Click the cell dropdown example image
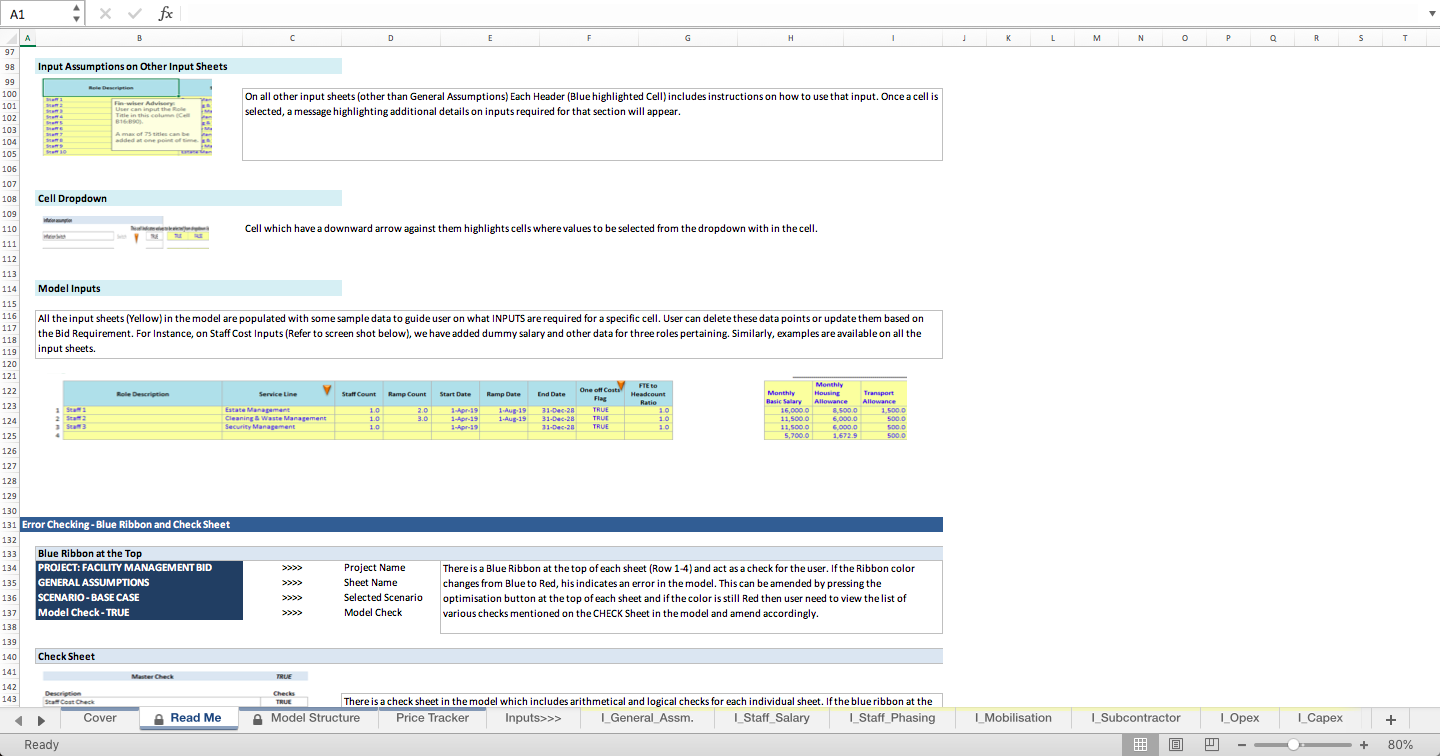Screen dimensions: 1440x756 click(127, 234)
